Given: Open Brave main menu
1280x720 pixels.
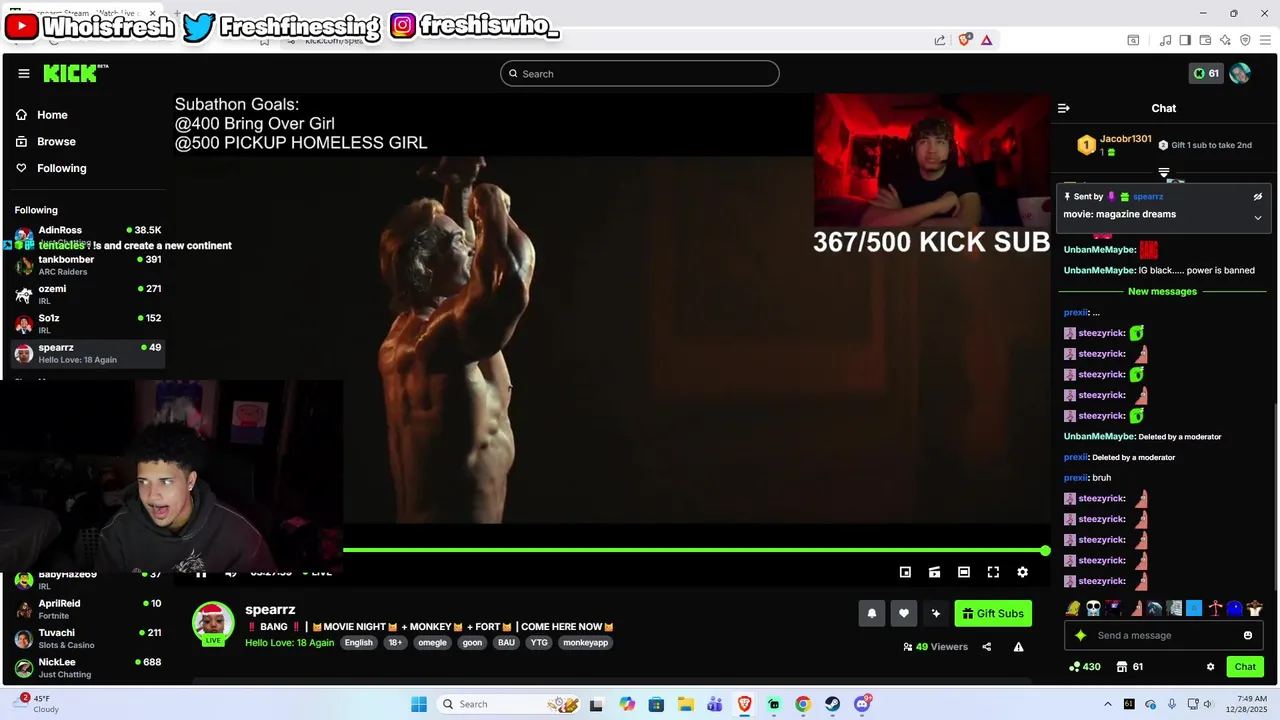Looking at the screenshot, I should [x=1265, y=40].
